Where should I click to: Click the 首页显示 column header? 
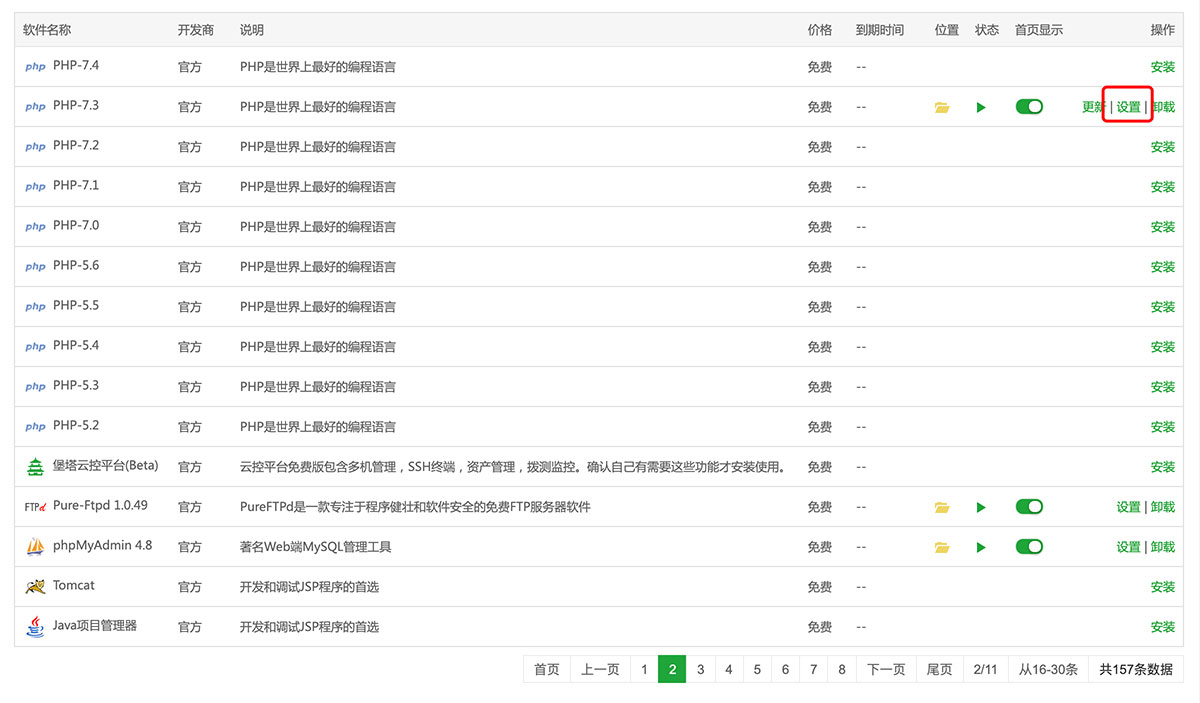coord(1039,30)
